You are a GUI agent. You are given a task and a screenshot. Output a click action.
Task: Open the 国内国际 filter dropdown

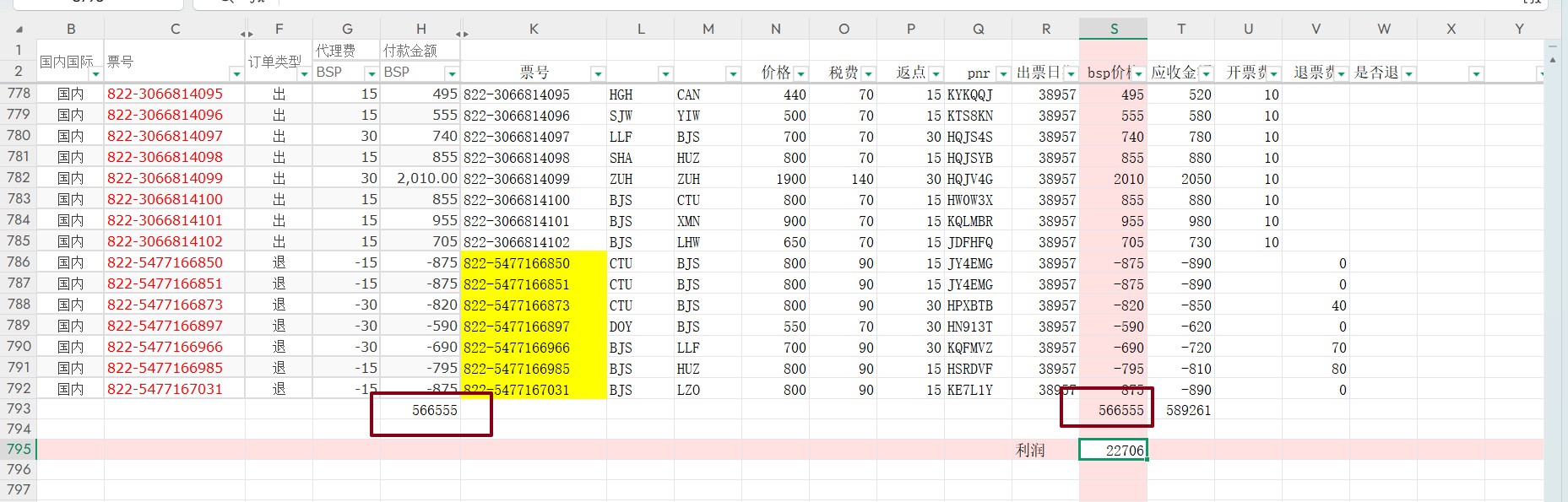coord(95,74)
